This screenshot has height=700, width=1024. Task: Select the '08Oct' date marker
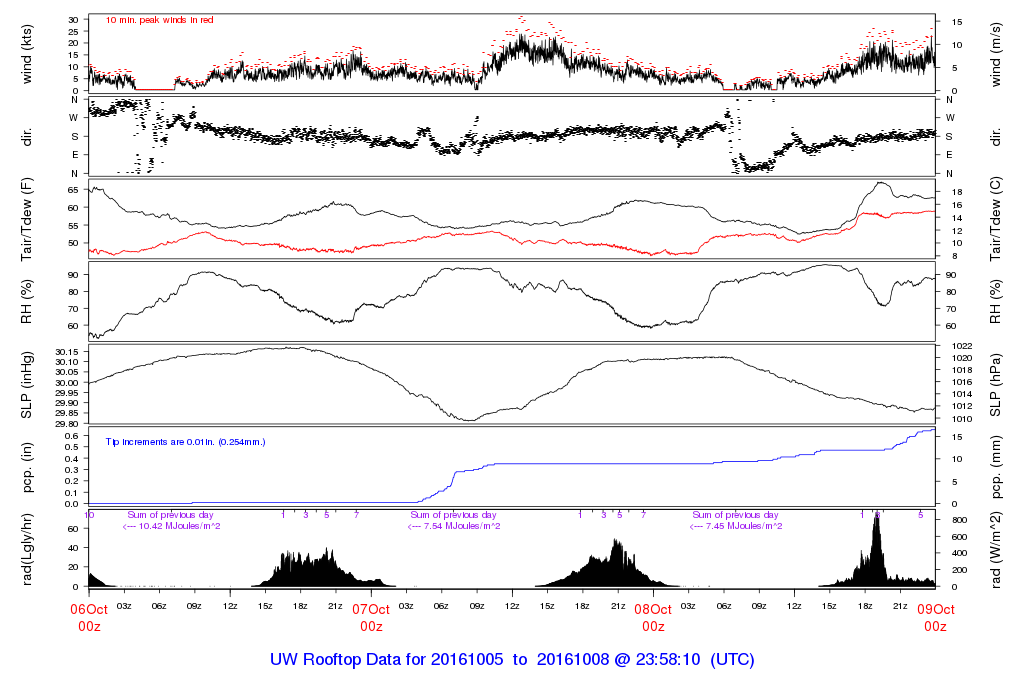[653, 609]
